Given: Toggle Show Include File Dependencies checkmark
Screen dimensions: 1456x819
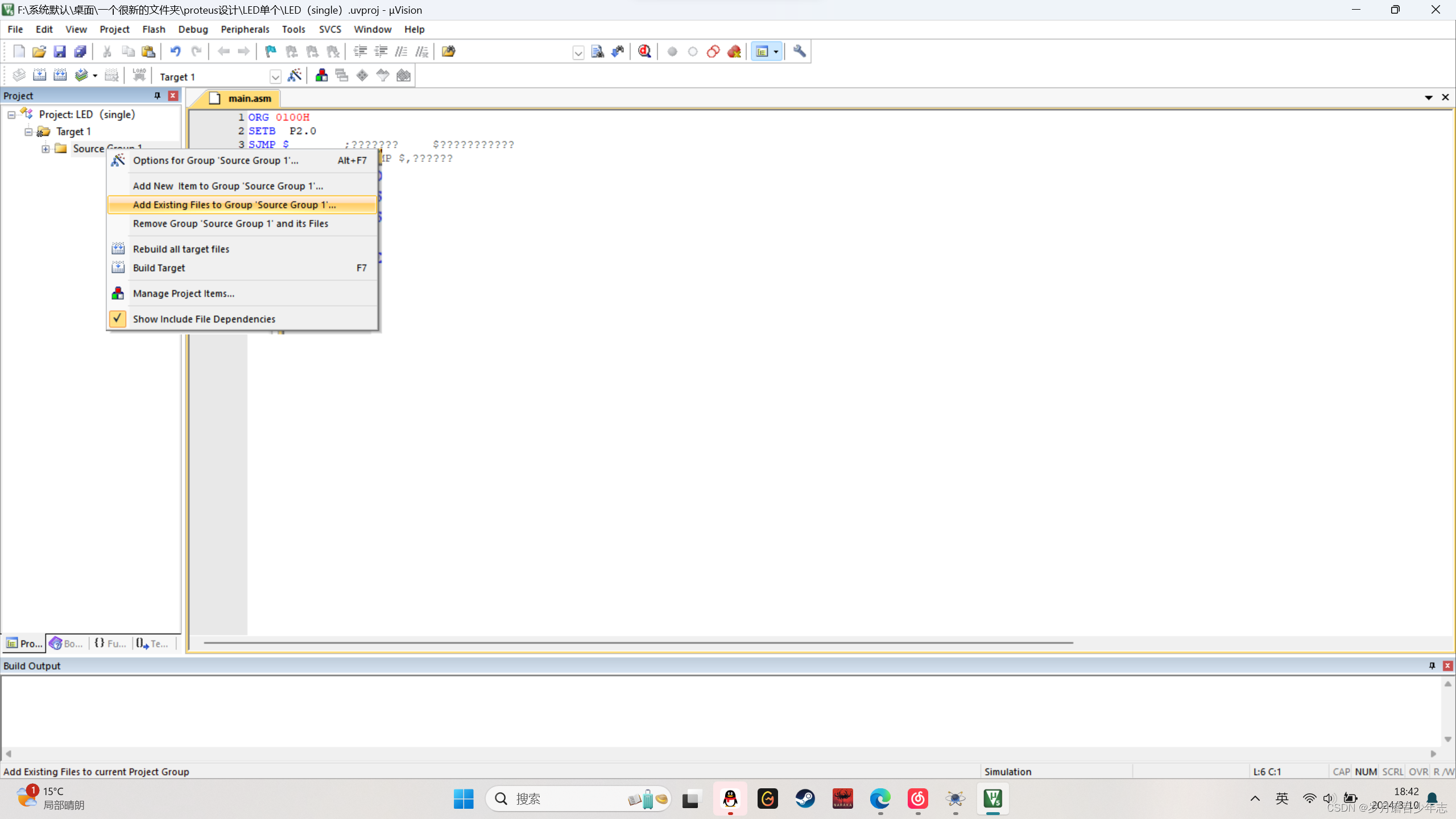Looking at the screenshot, I should pos(118,319).
